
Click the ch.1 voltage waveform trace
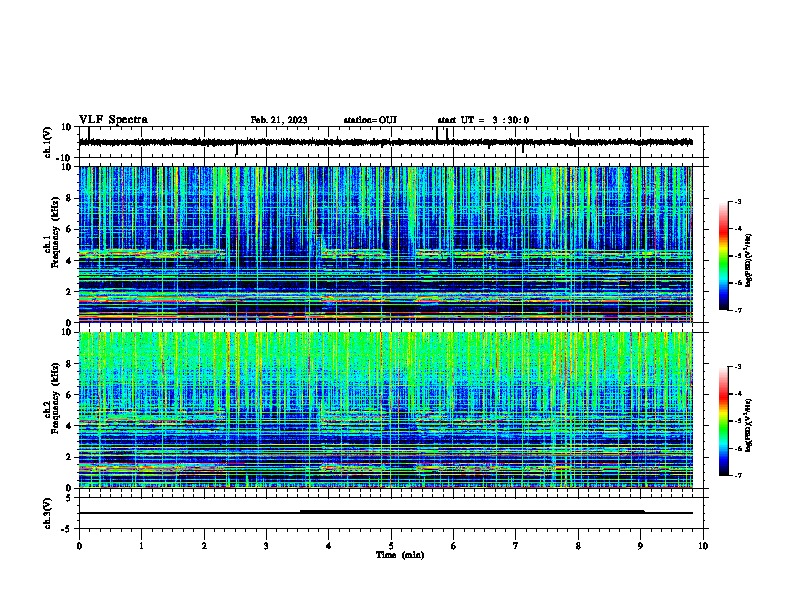(386, 142)
